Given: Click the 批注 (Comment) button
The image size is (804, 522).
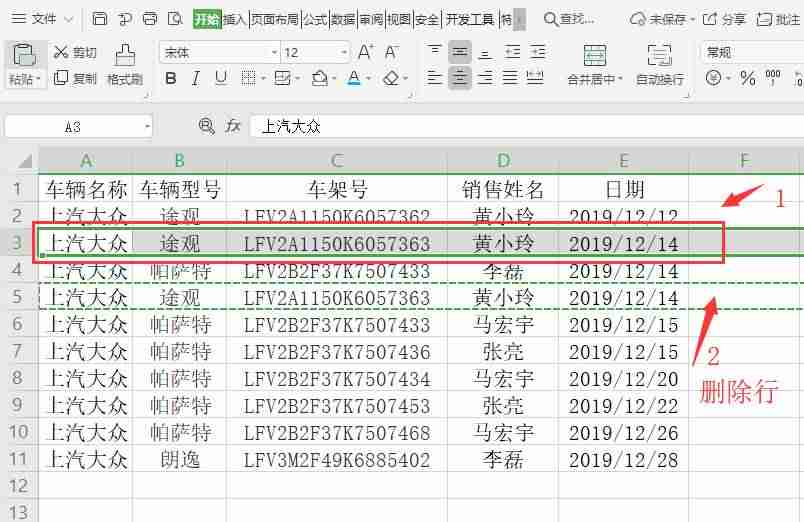Looking at the screenshot, I should pos(778,19).
